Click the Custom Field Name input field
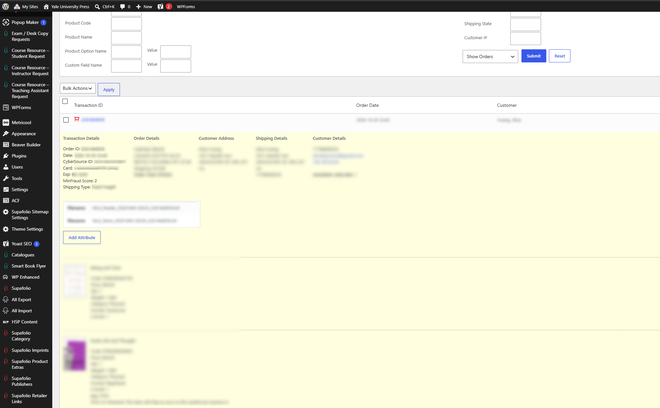This screenshot has width=660, height=408. (126, 66)
